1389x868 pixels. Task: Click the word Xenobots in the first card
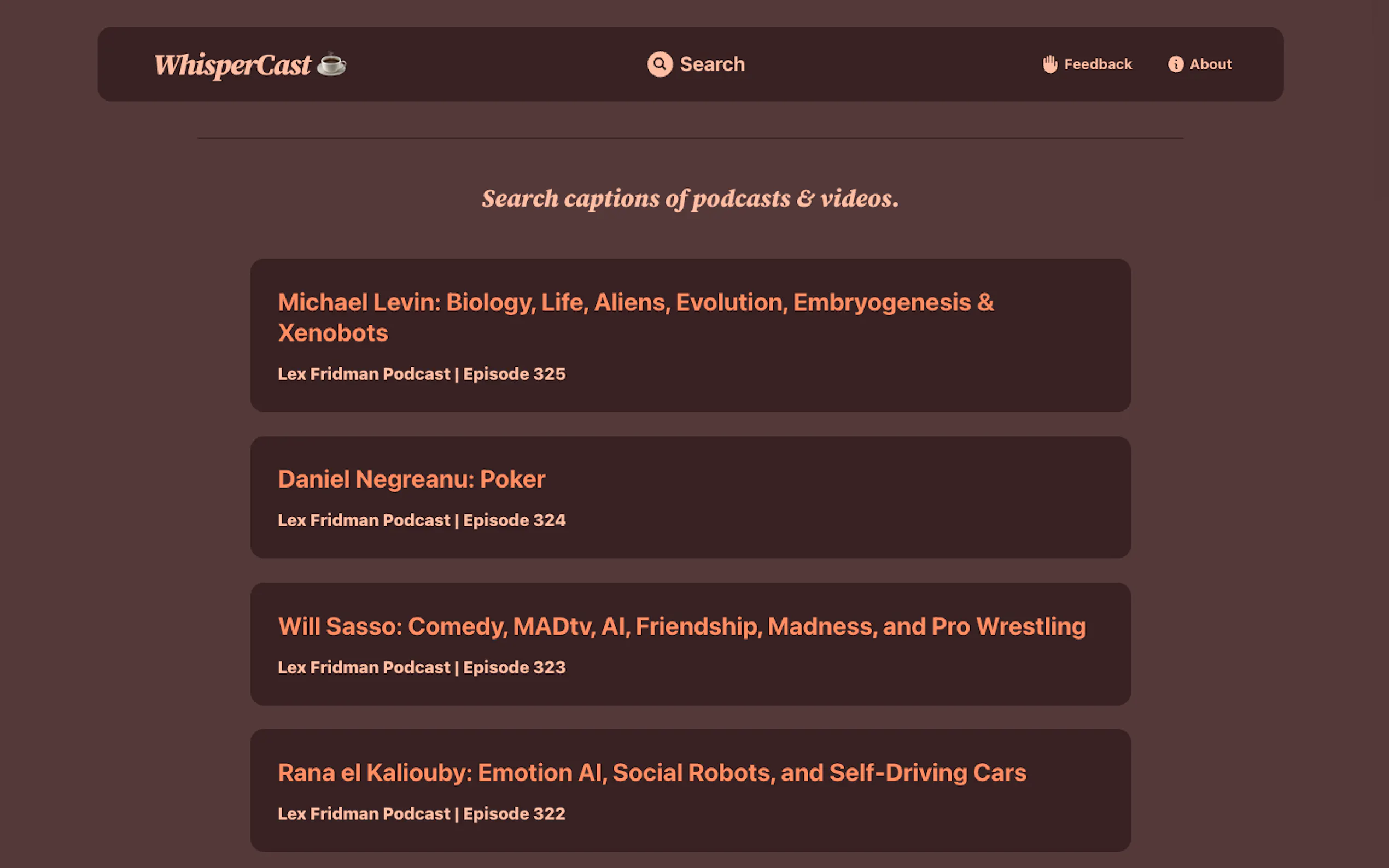[x=333, y=333]
